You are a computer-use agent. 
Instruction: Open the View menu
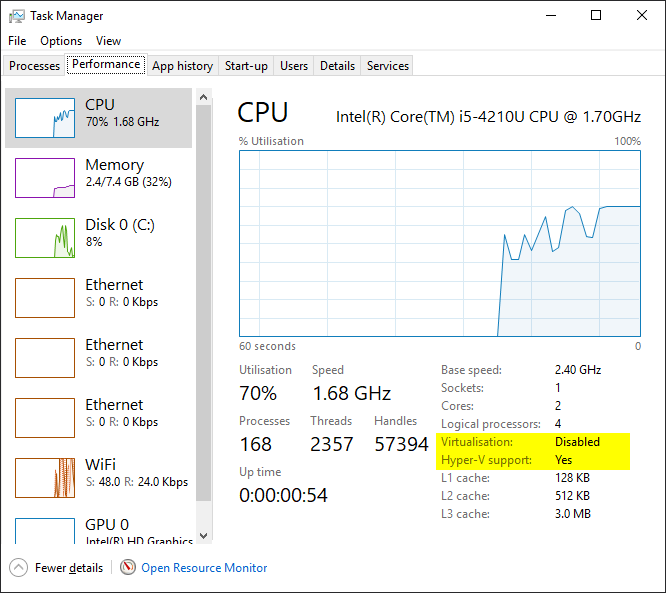[108, 41]
